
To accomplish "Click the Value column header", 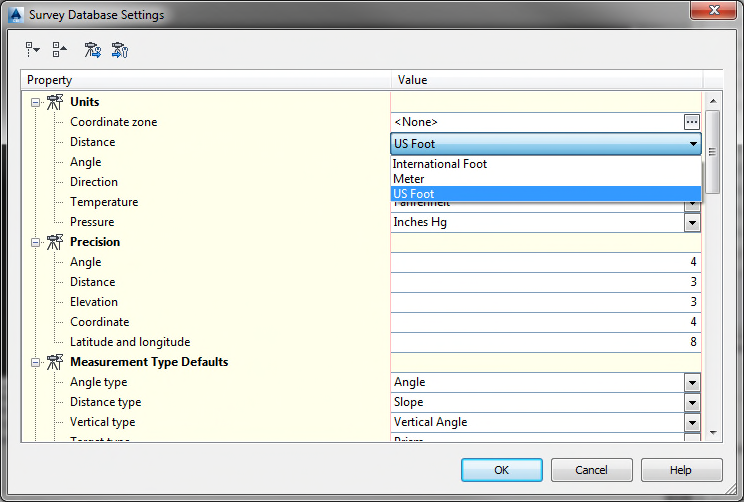I will 547,80.
